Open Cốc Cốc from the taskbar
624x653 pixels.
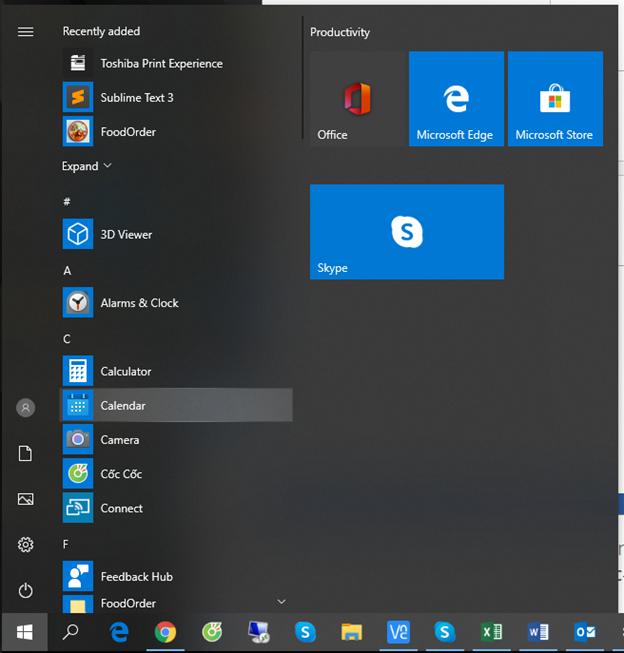pos(212,632)
